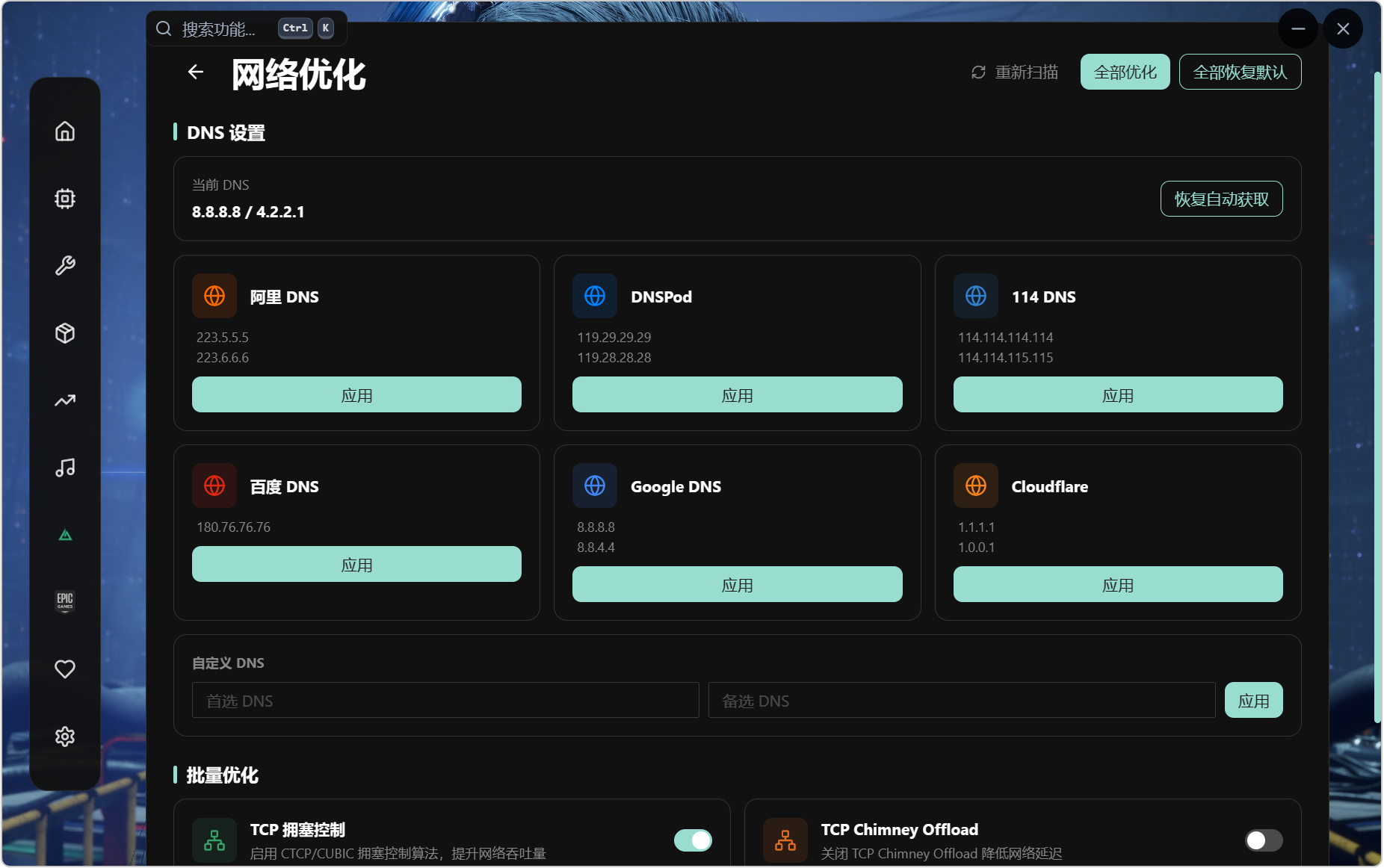Apply Google DNS servers
1384x868 pixels.
pyautogui.click(x=738, y=585)
